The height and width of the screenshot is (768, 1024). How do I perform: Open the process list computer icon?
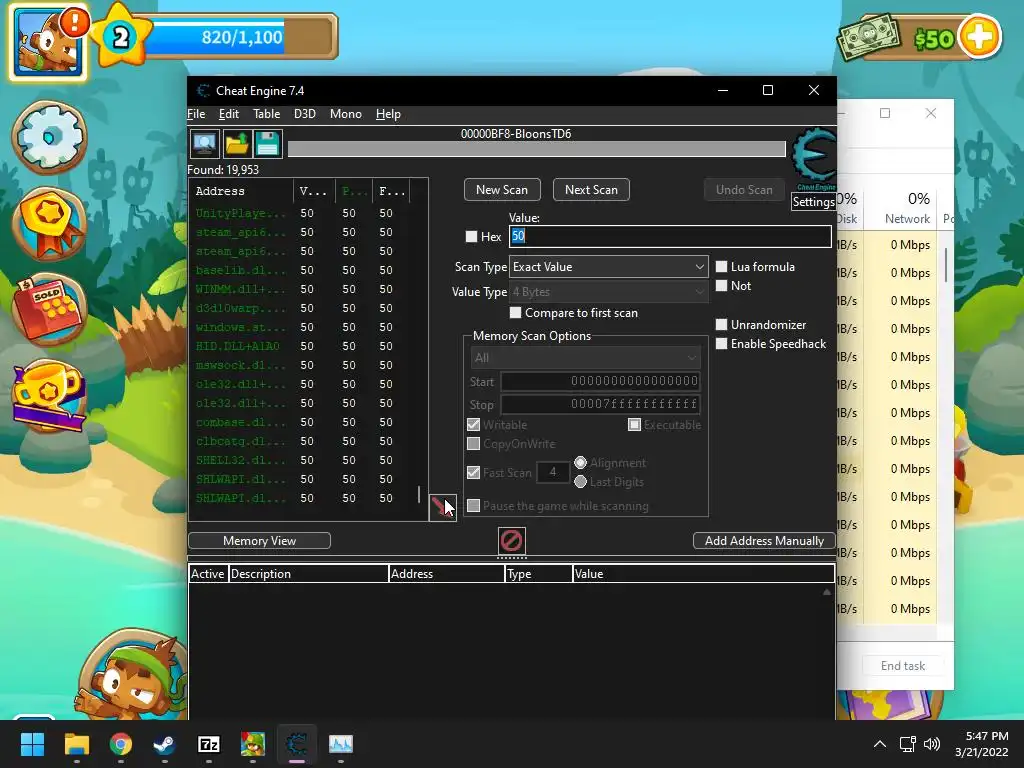(204, 144)
